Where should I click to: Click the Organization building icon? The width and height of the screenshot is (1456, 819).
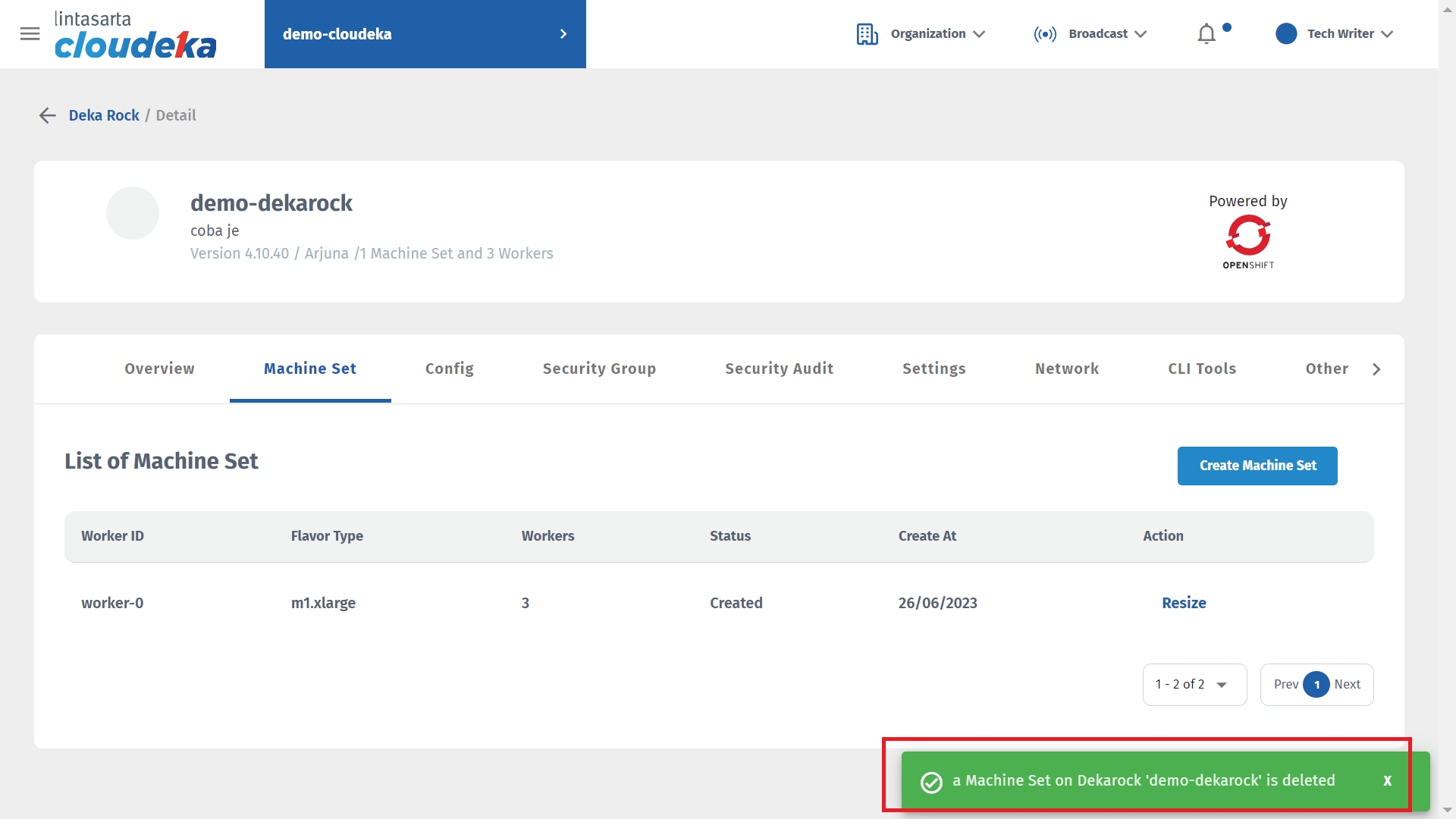[867, 34]
